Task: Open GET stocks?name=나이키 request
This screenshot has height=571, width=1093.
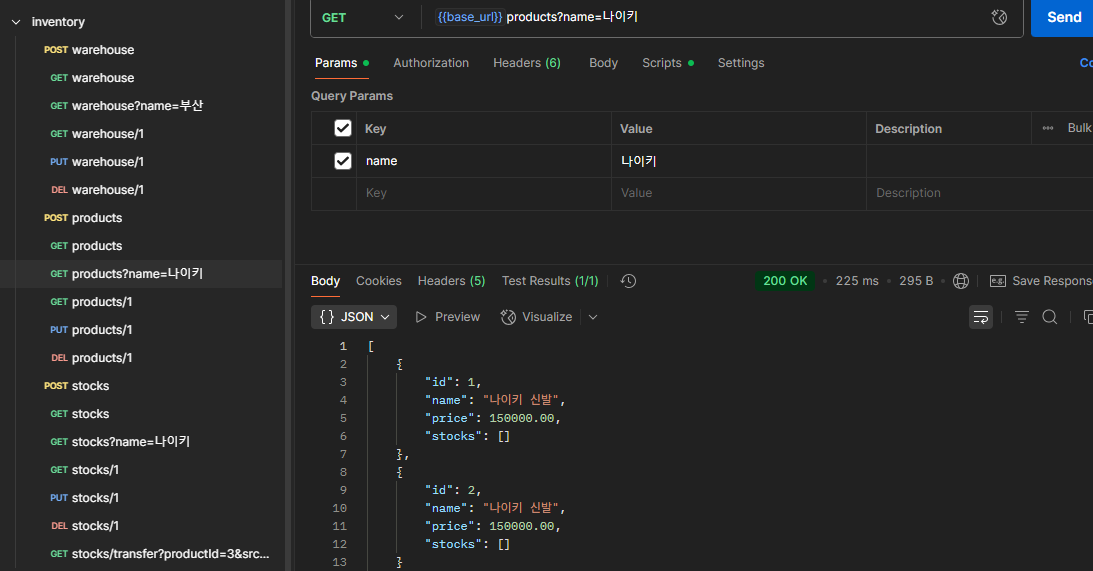Action: [x=120, y=442]
